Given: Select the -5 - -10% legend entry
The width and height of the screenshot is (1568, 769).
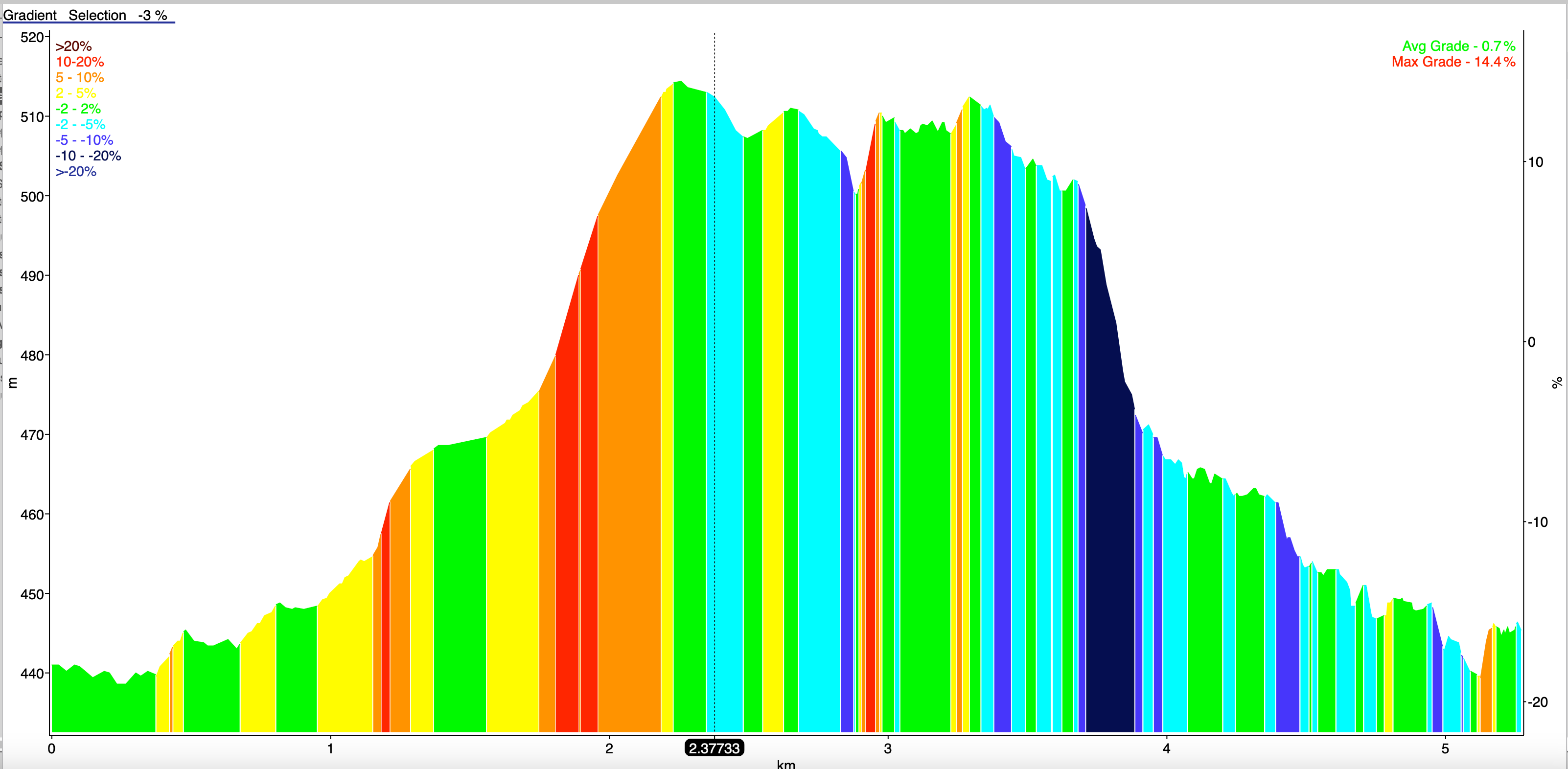Looking at the screenshot, I should click(84, 140).
